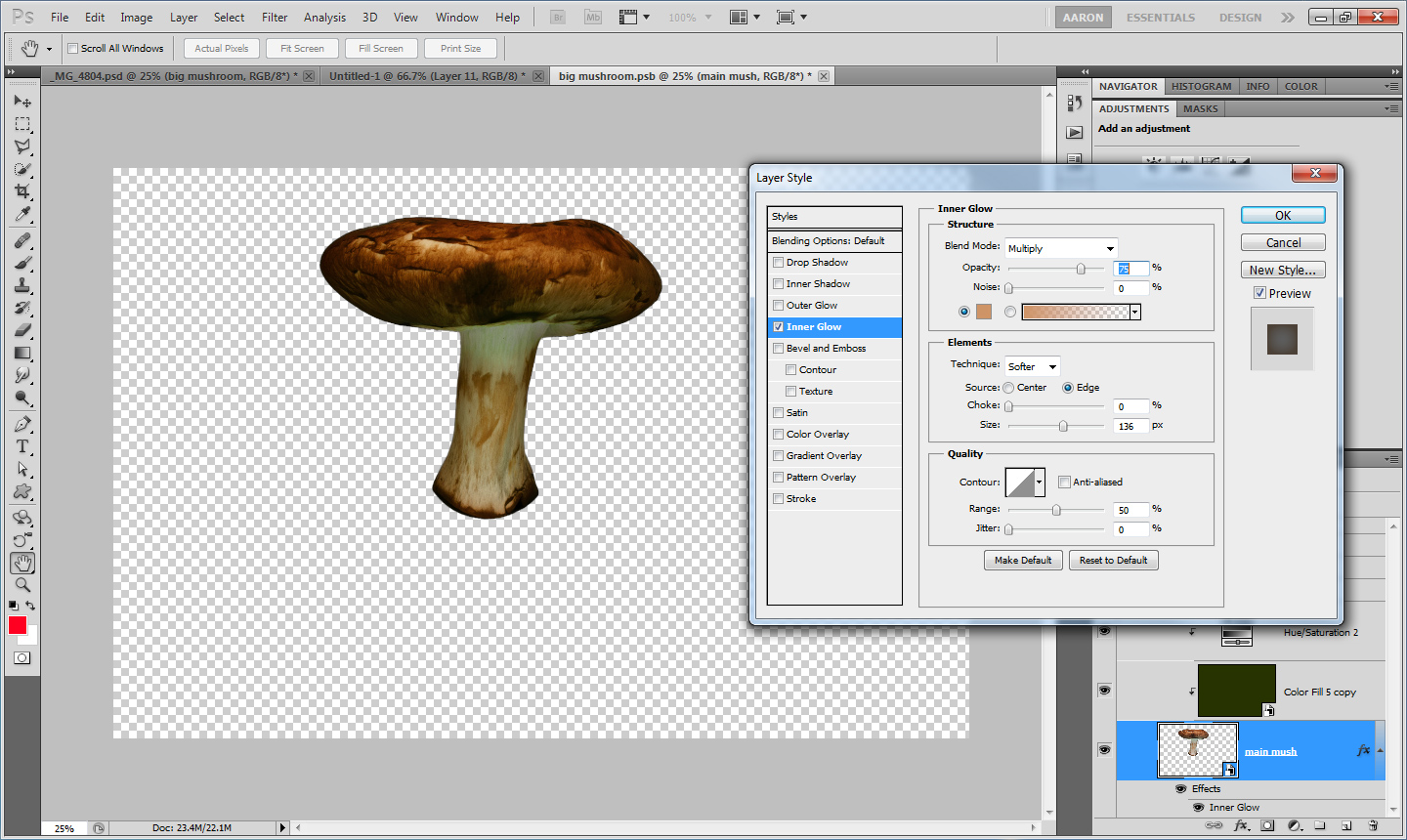The height and width of the screenshot is (840, 1407).
Task: Enable the Drop Shadow checkbox
Action: [779, 262]
